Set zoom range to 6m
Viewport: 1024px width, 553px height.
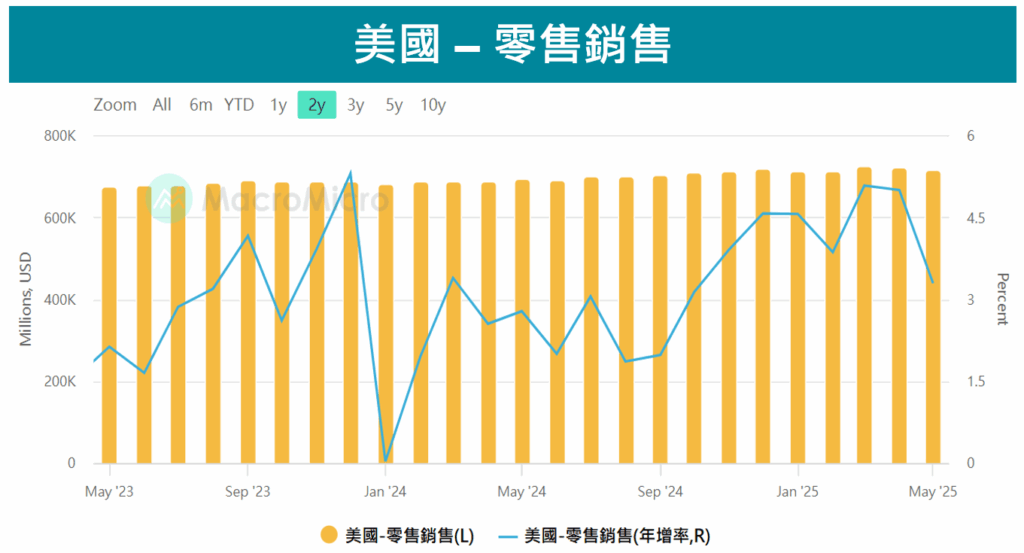(x=200, y=105)
